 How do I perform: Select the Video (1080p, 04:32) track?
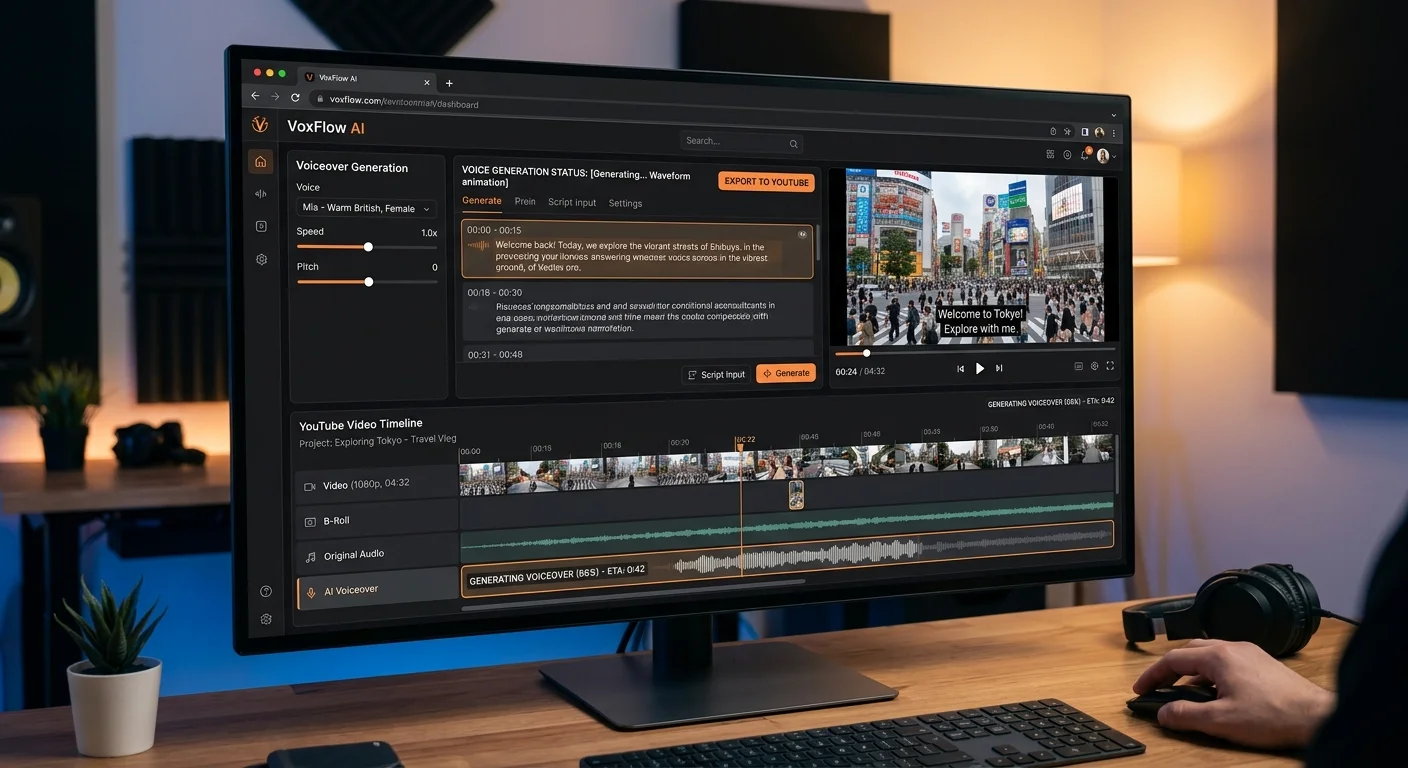377,485
